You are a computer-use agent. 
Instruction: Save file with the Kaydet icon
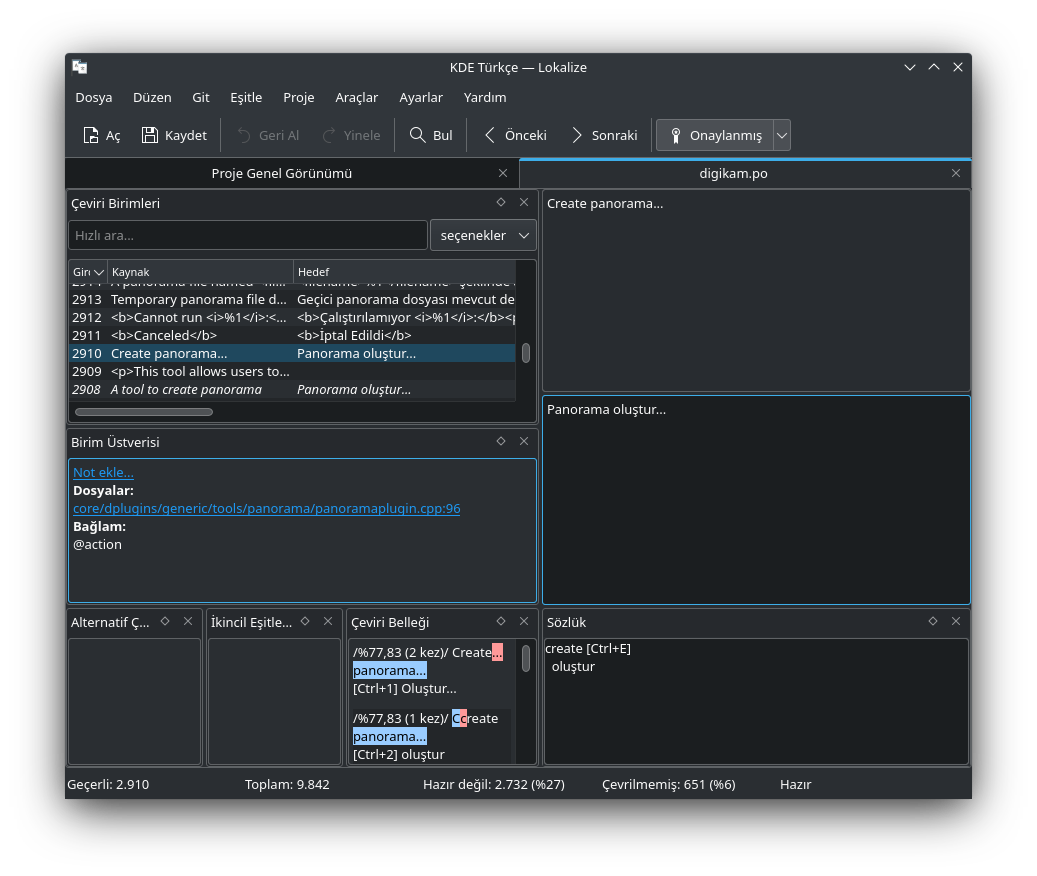point(150,135)
